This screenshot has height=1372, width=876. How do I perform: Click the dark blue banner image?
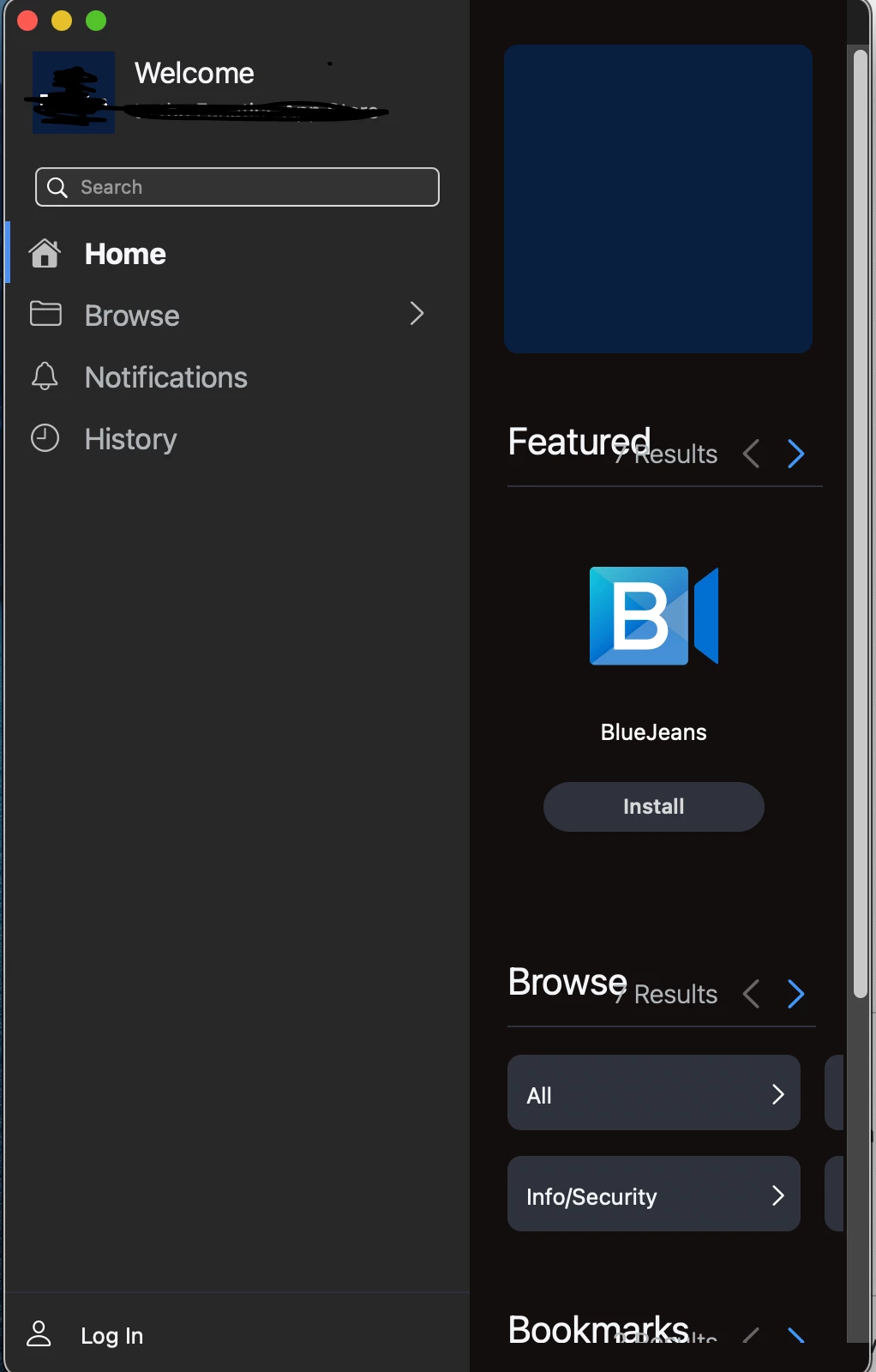click(658, 199)
